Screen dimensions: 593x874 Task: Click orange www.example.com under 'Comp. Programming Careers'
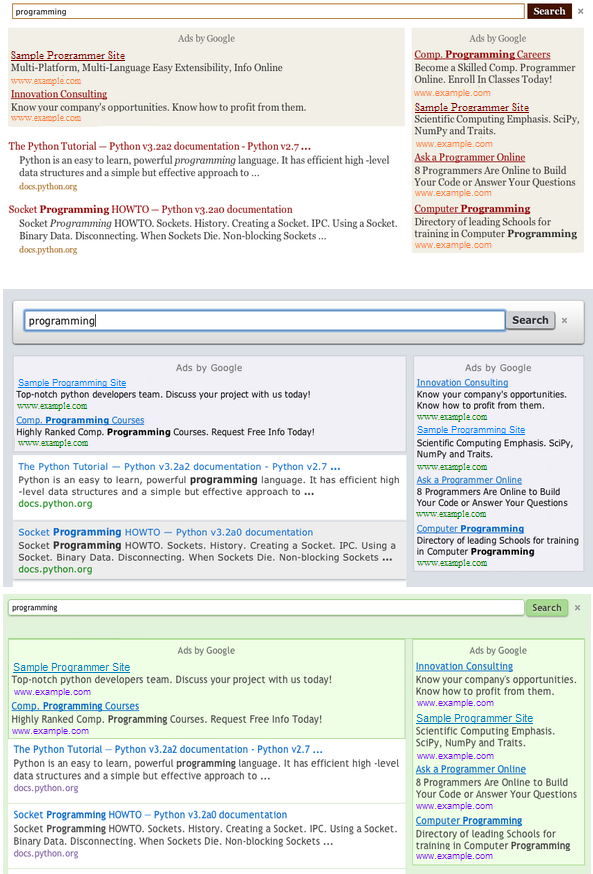[453, 93]
